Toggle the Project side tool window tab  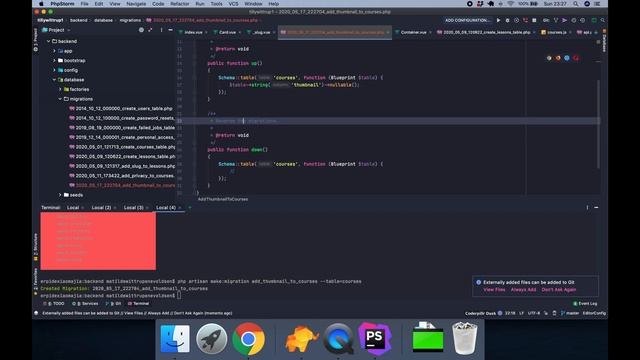point(36,40)
